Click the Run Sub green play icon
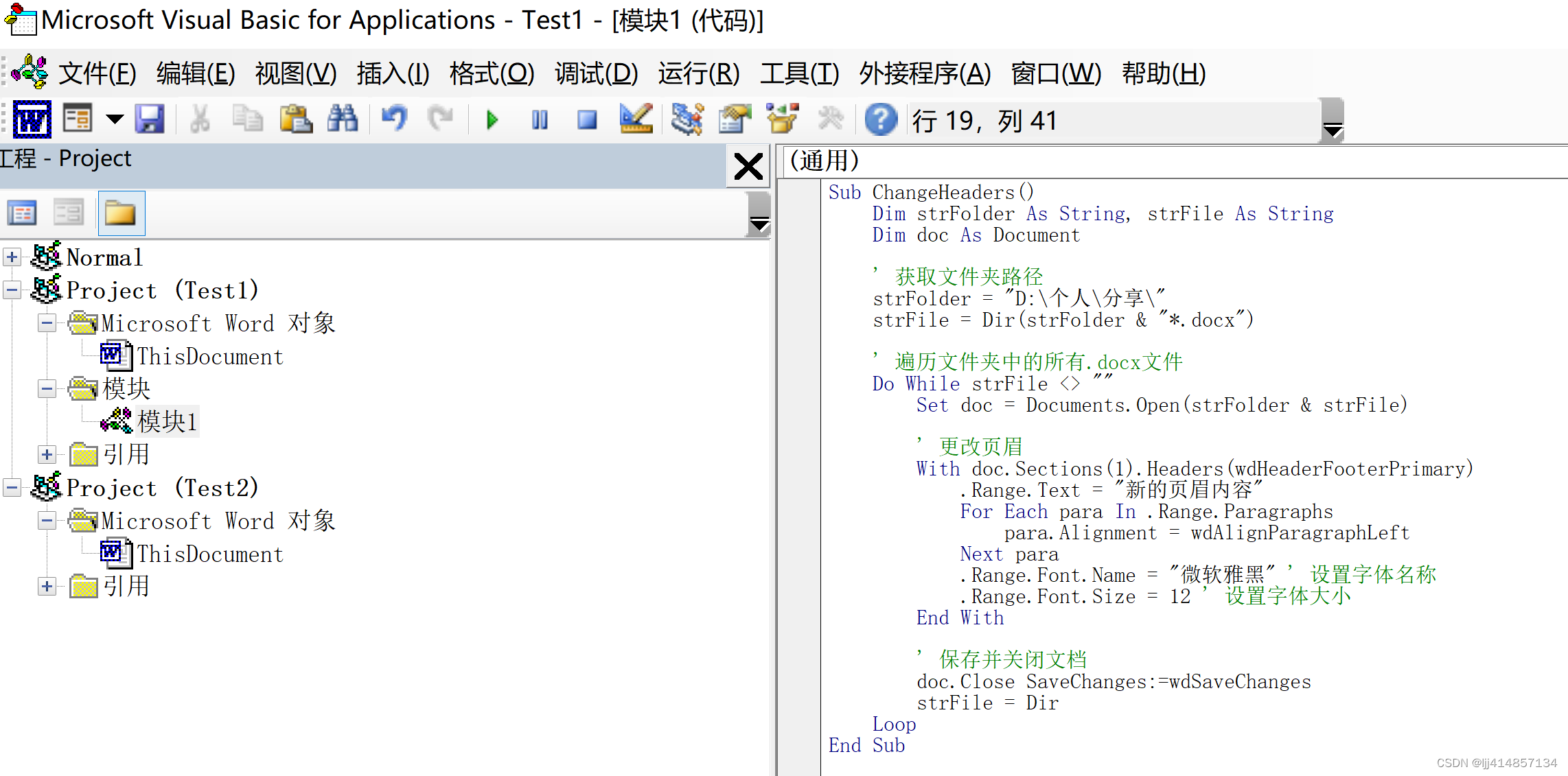This screenshot has height=776, width=1568. point(492,120)
